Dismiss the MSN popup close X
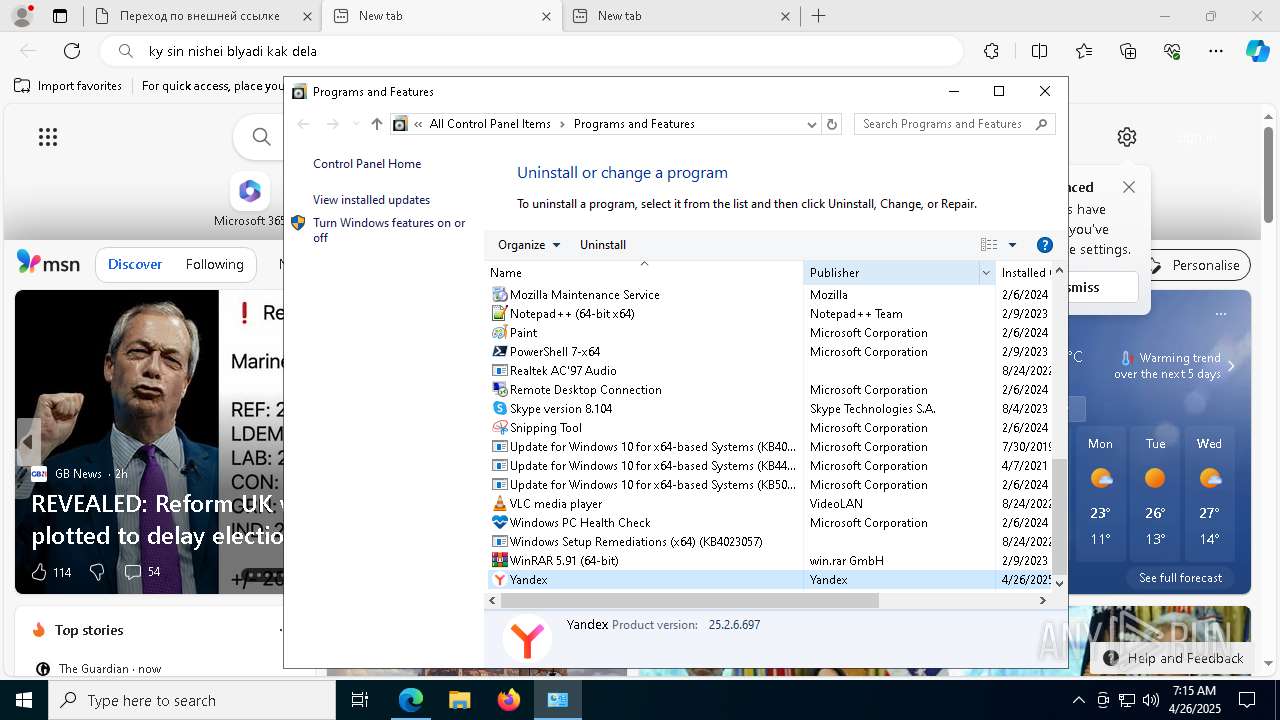The height and width of the screenshot is (720, 1280). click(x=1129, y=187)
